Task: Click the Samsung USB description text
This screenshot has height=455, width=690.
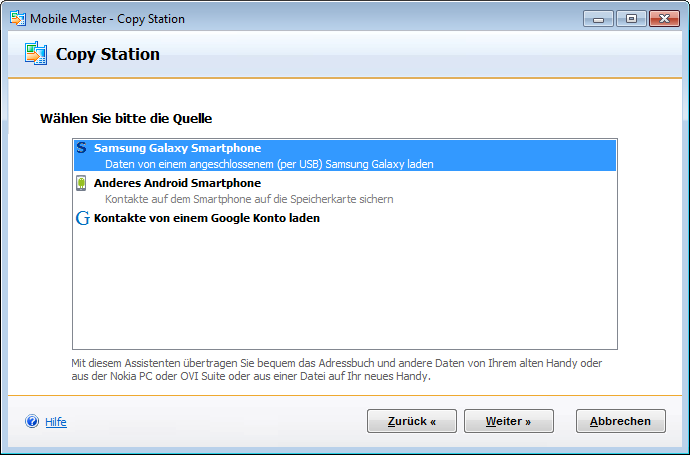Action: 269,164
